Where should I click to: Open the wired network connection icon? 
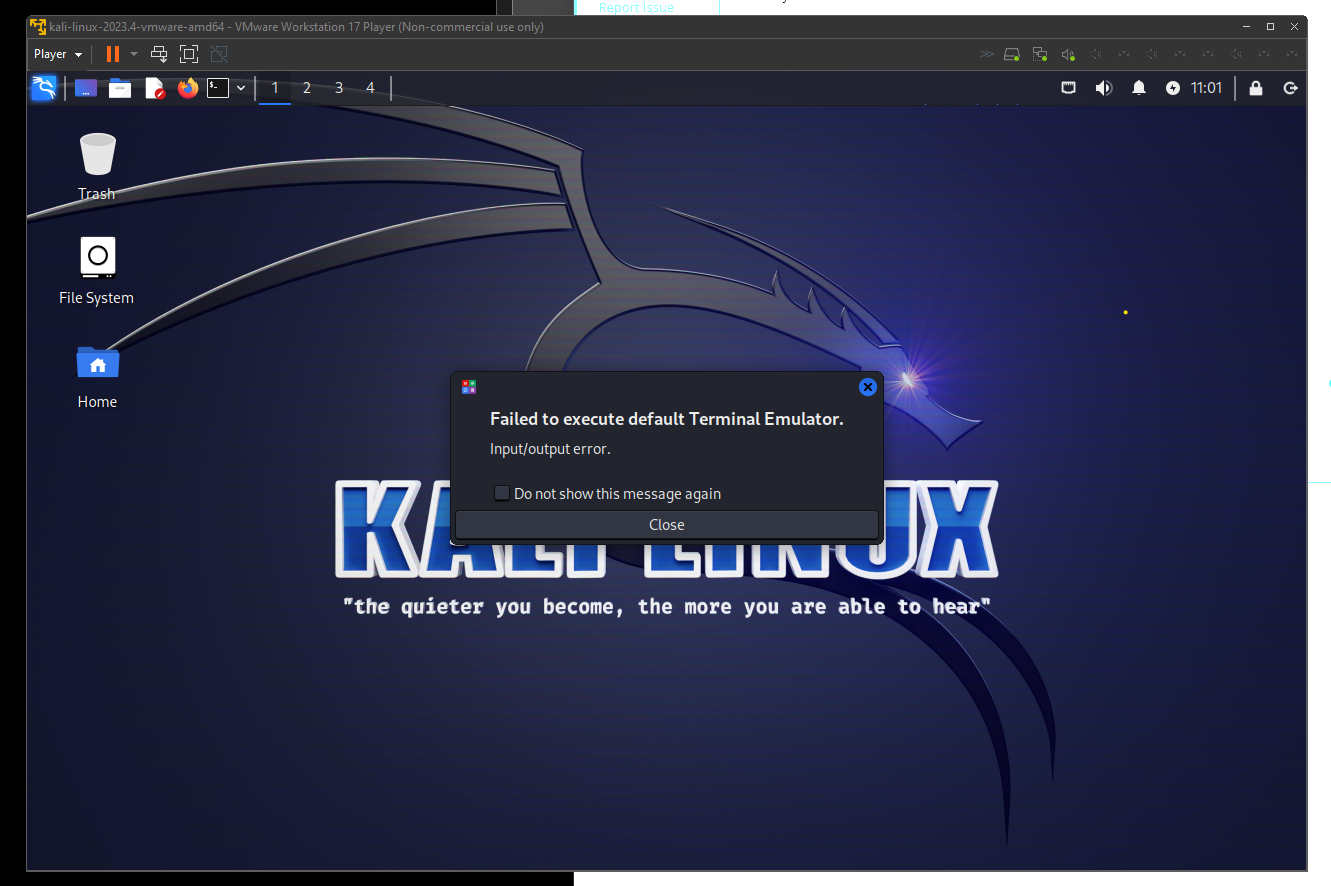(x=1068, y=88)
